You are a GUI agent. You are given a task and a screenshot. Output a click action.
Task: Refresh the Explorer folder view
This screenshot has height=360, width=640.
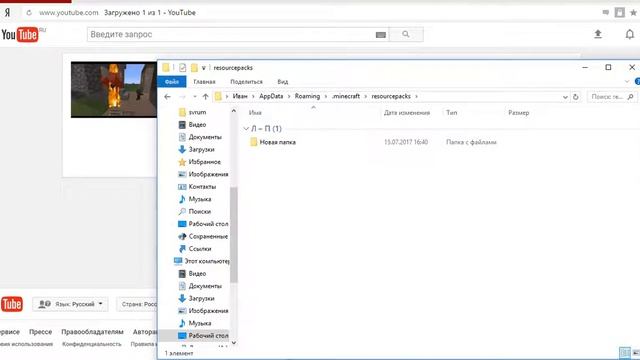[576, 97]
